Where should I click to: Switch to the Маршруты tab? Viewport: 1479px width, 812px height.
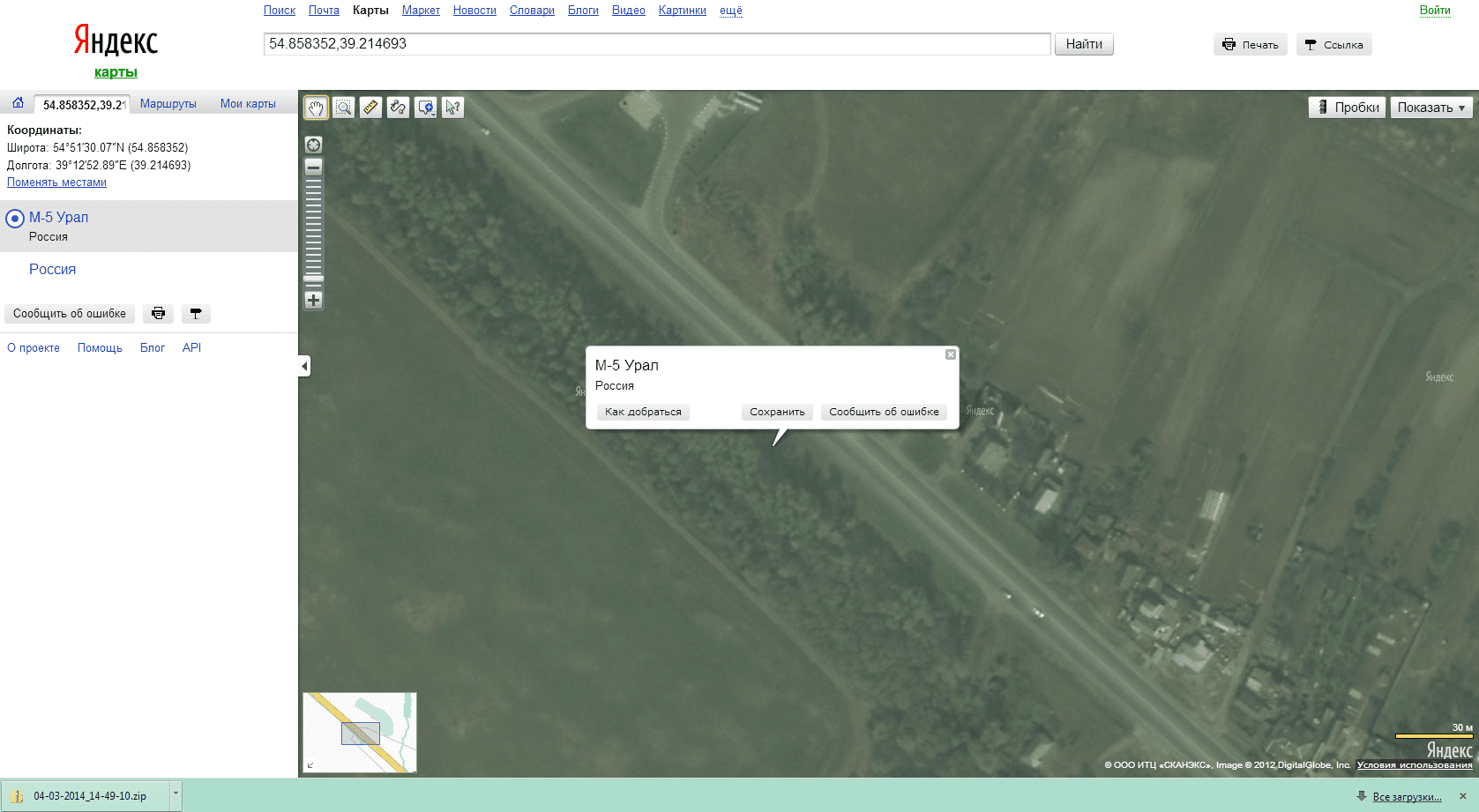(168, 104)
